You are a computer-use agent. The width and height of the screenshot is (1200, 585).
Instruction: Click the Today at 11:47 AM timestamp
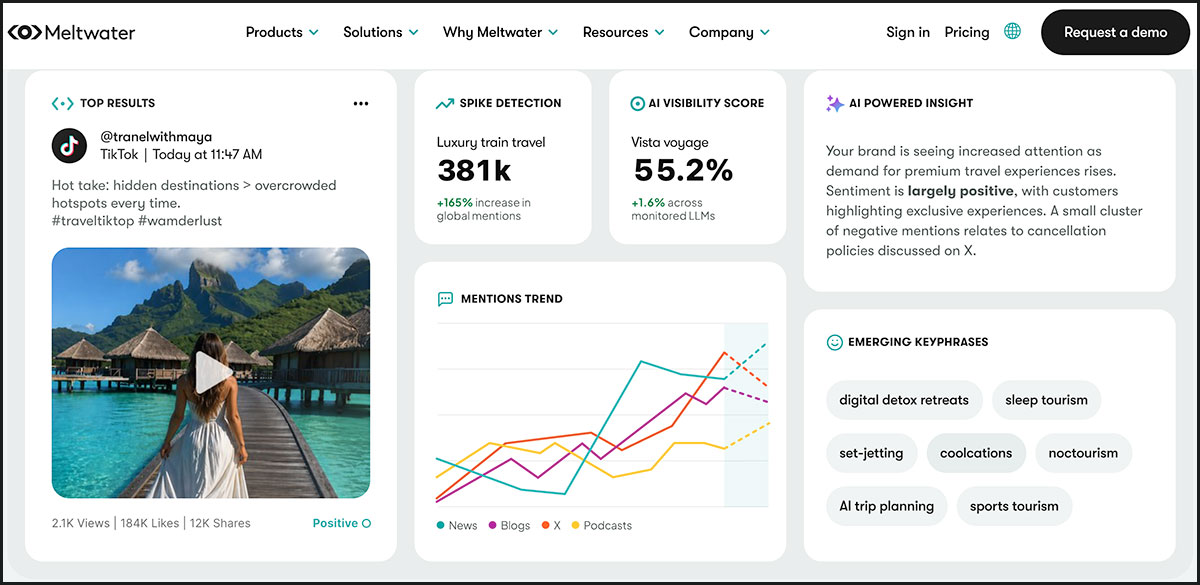[208, 155]
